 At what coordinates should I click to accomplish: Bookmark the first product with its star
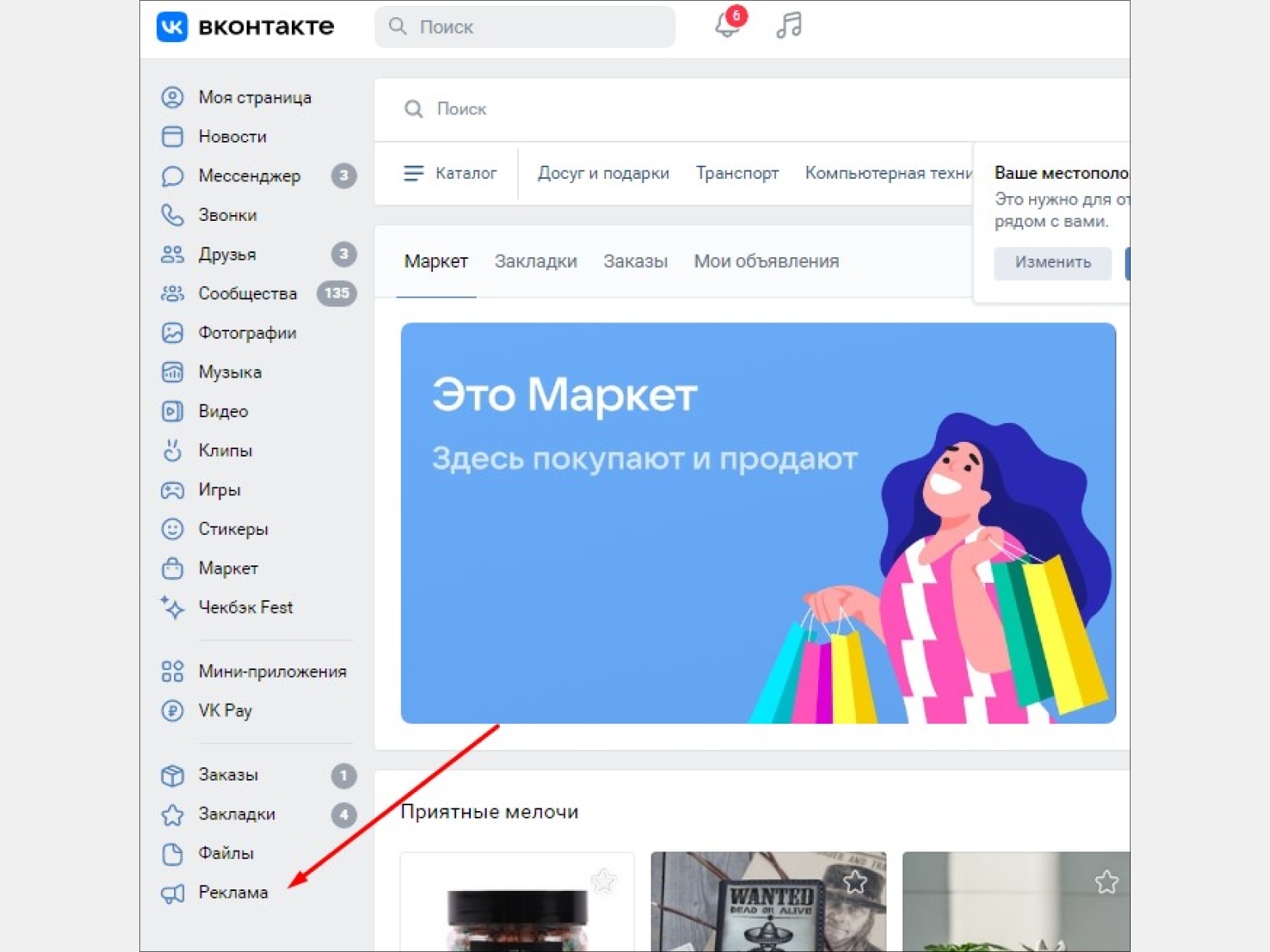pyautogui.click(x=604, y=881)
